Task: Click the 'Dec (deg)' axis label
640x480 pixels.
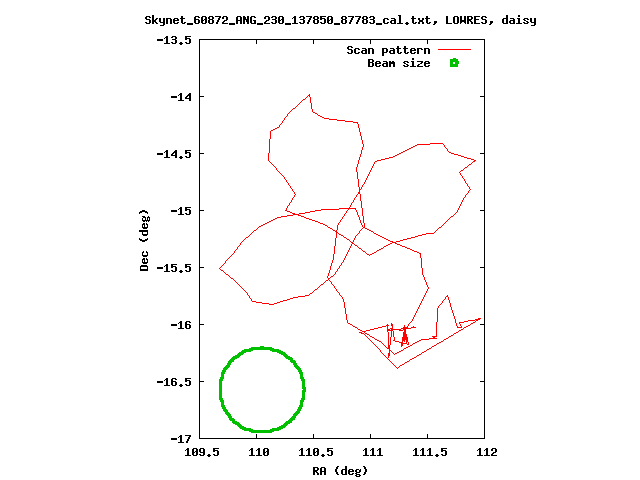Action: [144, 240]
